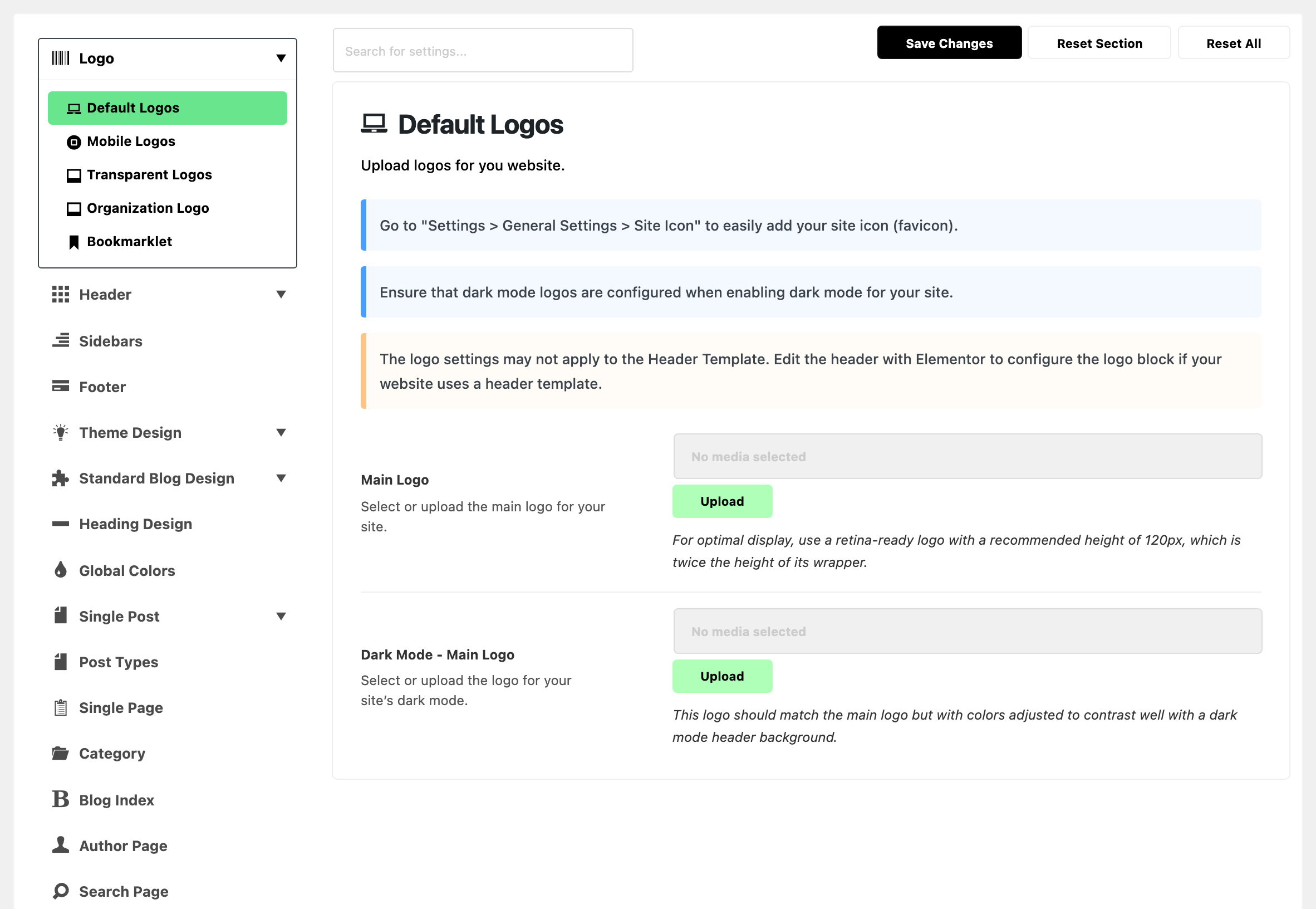Click the Dark Mode logo media field
1316x909 pixels.
pyautogui.click(x=967, y=631)
